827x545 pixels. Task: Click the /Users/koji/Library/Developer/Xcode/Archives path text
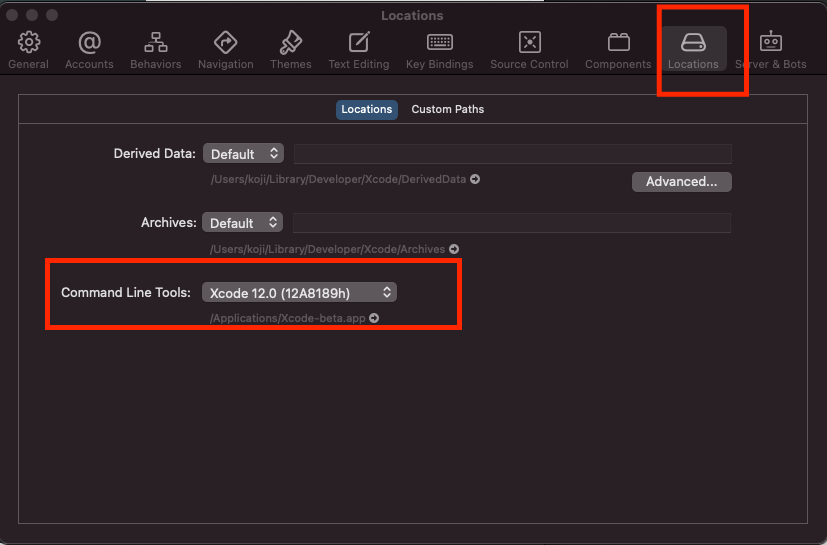click(x=328, y=249)
